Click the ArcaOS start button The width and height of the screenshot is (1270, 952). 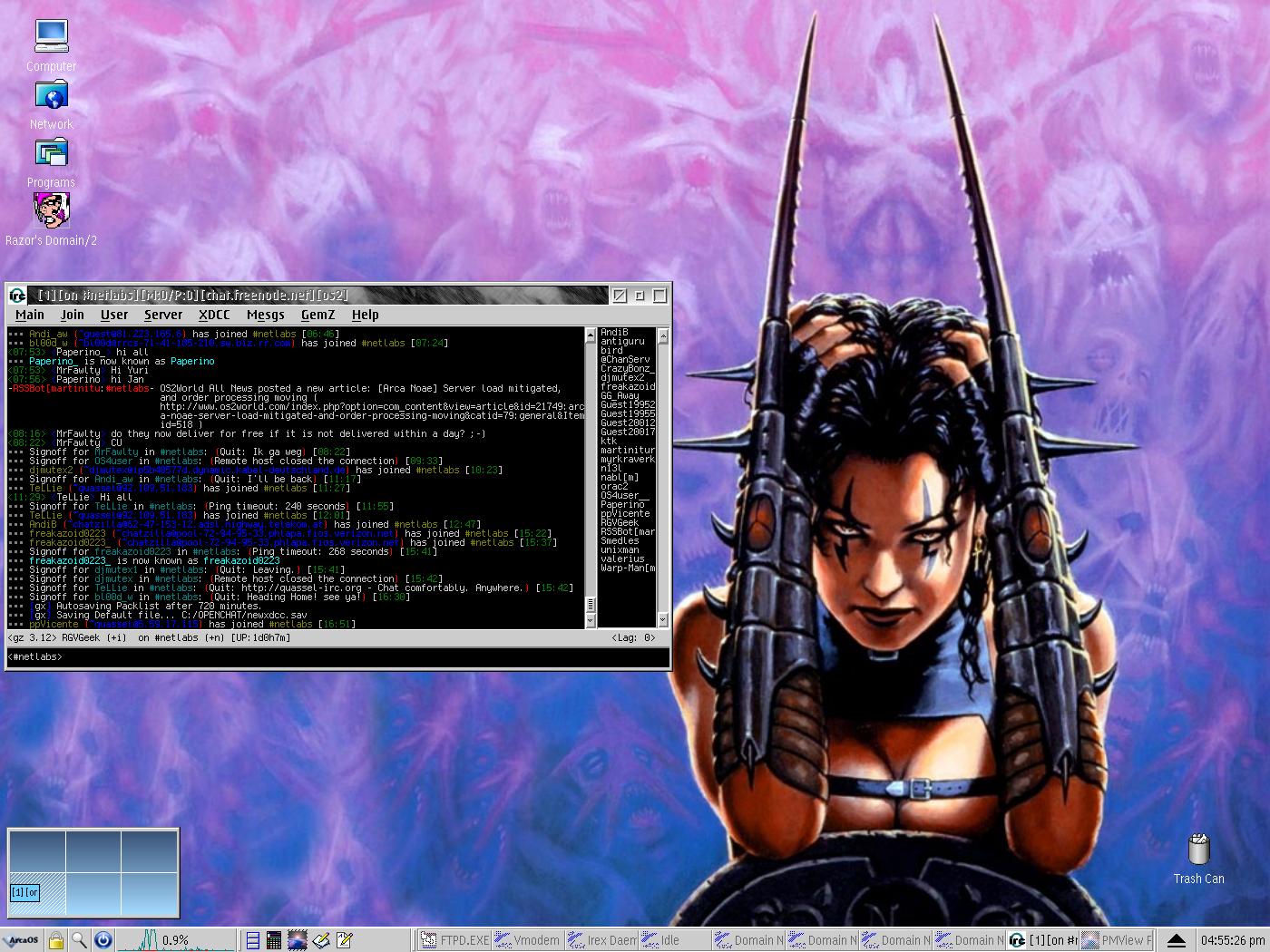coord(22,940)
